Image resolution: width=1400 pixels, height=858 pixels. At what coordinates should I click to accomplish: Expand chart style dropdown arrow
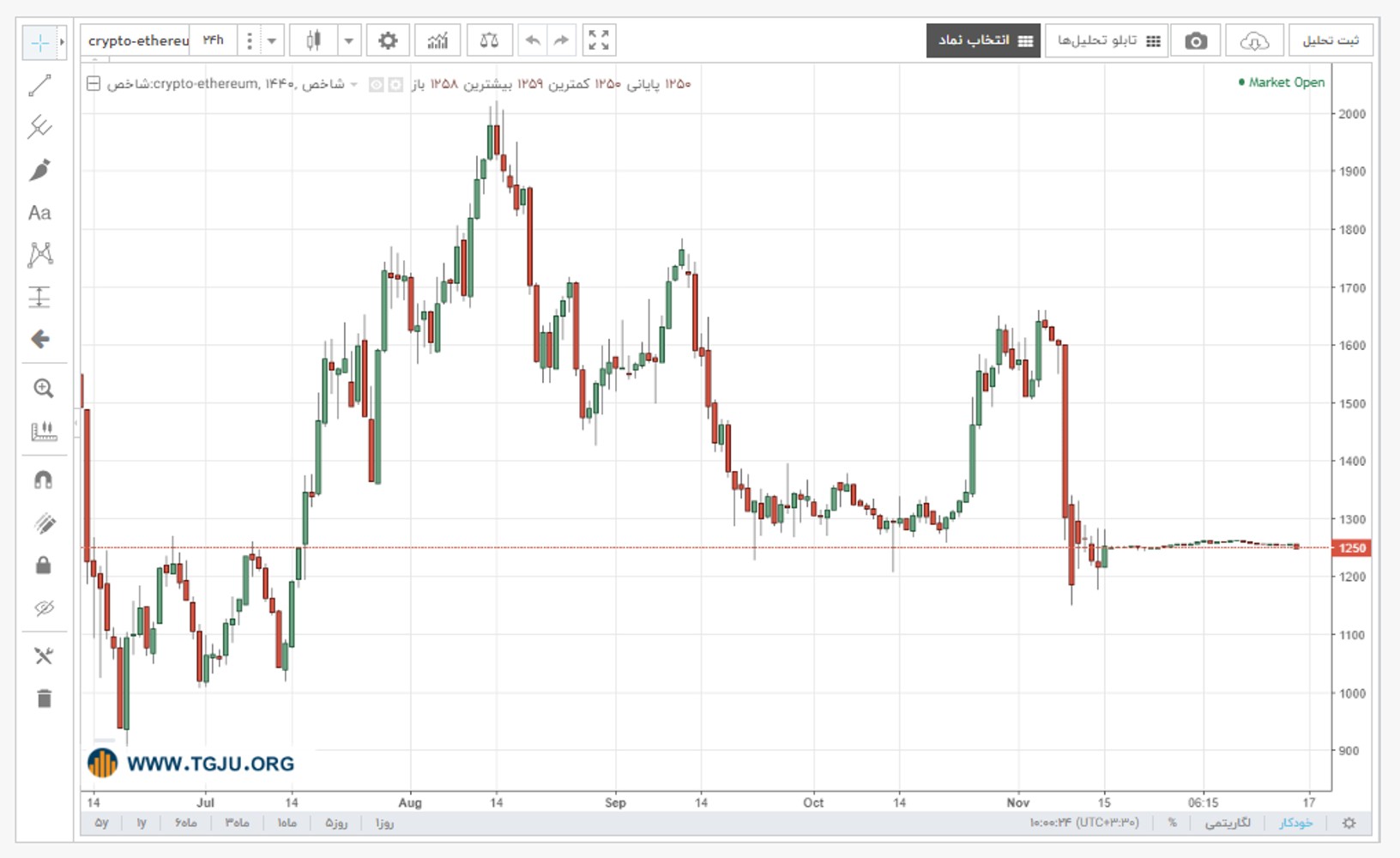[x=348, y=40]
